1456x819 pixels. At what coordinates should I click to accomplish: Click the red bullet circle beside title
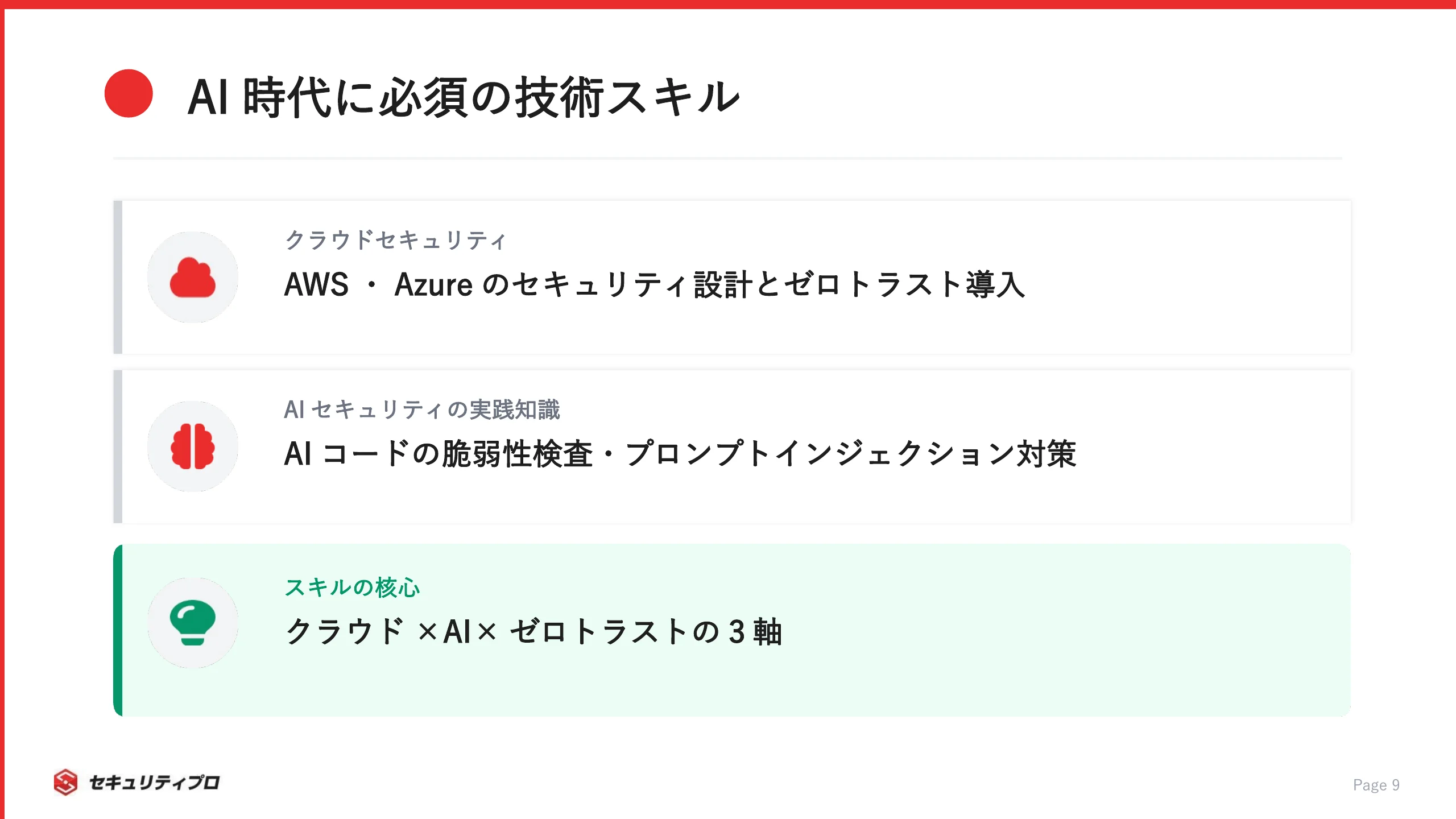click(129, 93)
